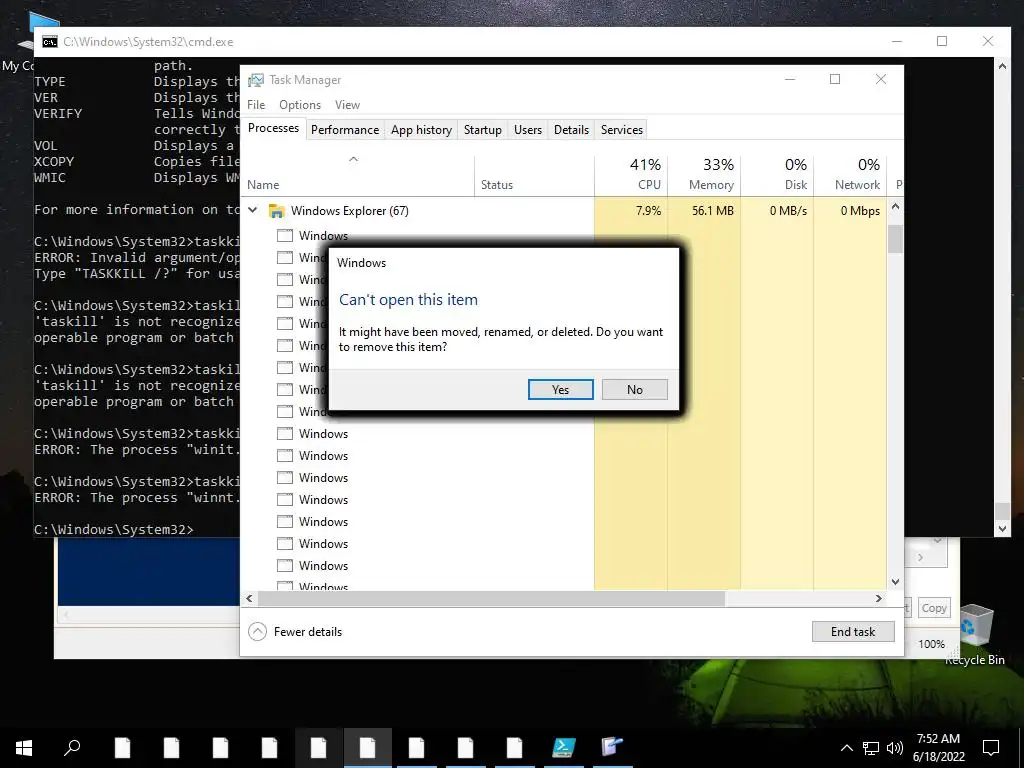1024x768 pixels.
Task: Click the cmd prompt line C:\Windows\System32>
Action: click(114, 530)
